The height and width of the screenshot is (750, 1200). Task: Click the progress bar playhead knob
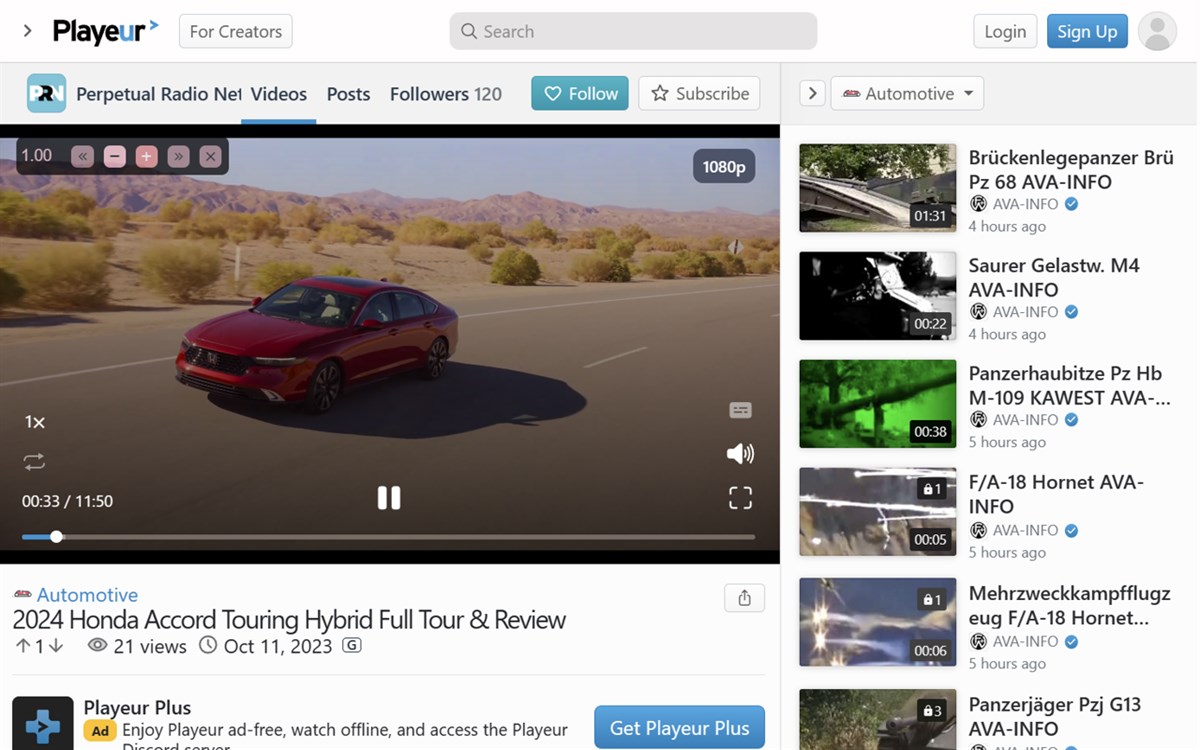(x=56, y=537)
